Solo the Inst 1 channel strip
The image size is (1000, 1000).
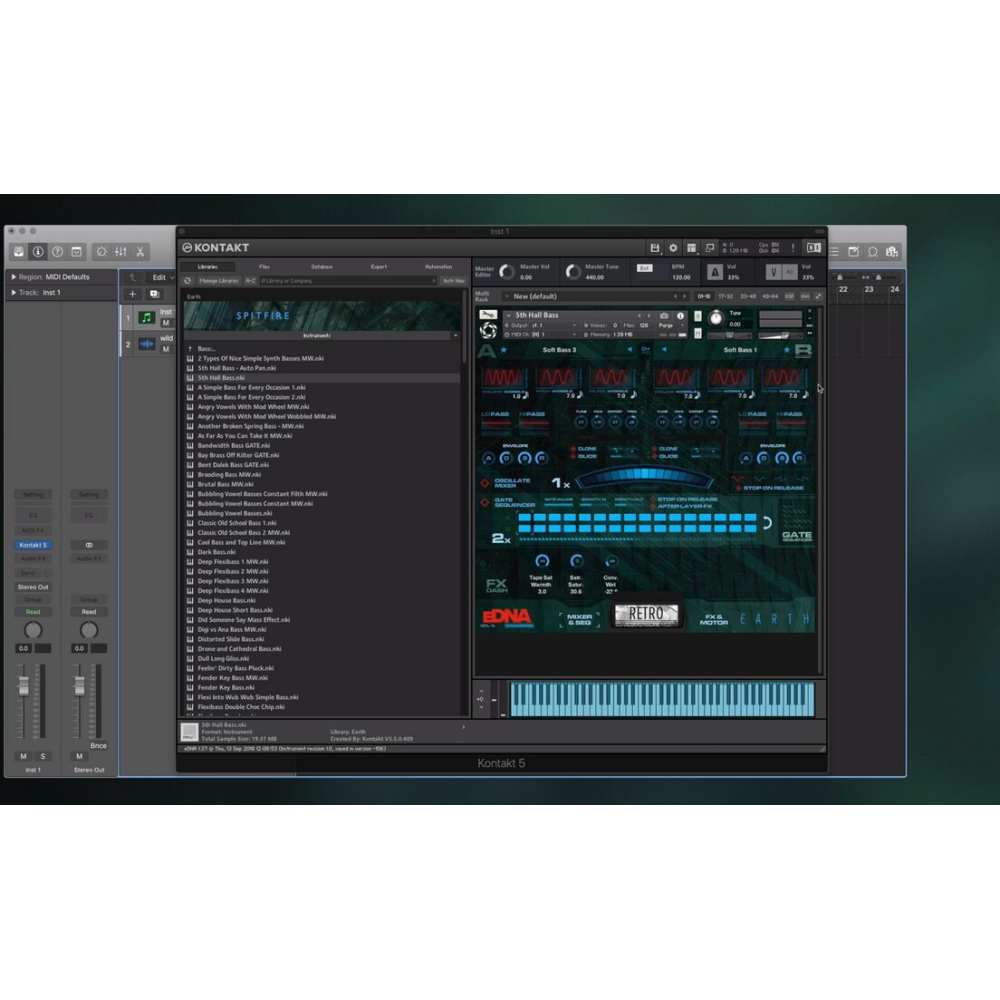[x=43, y=756]
